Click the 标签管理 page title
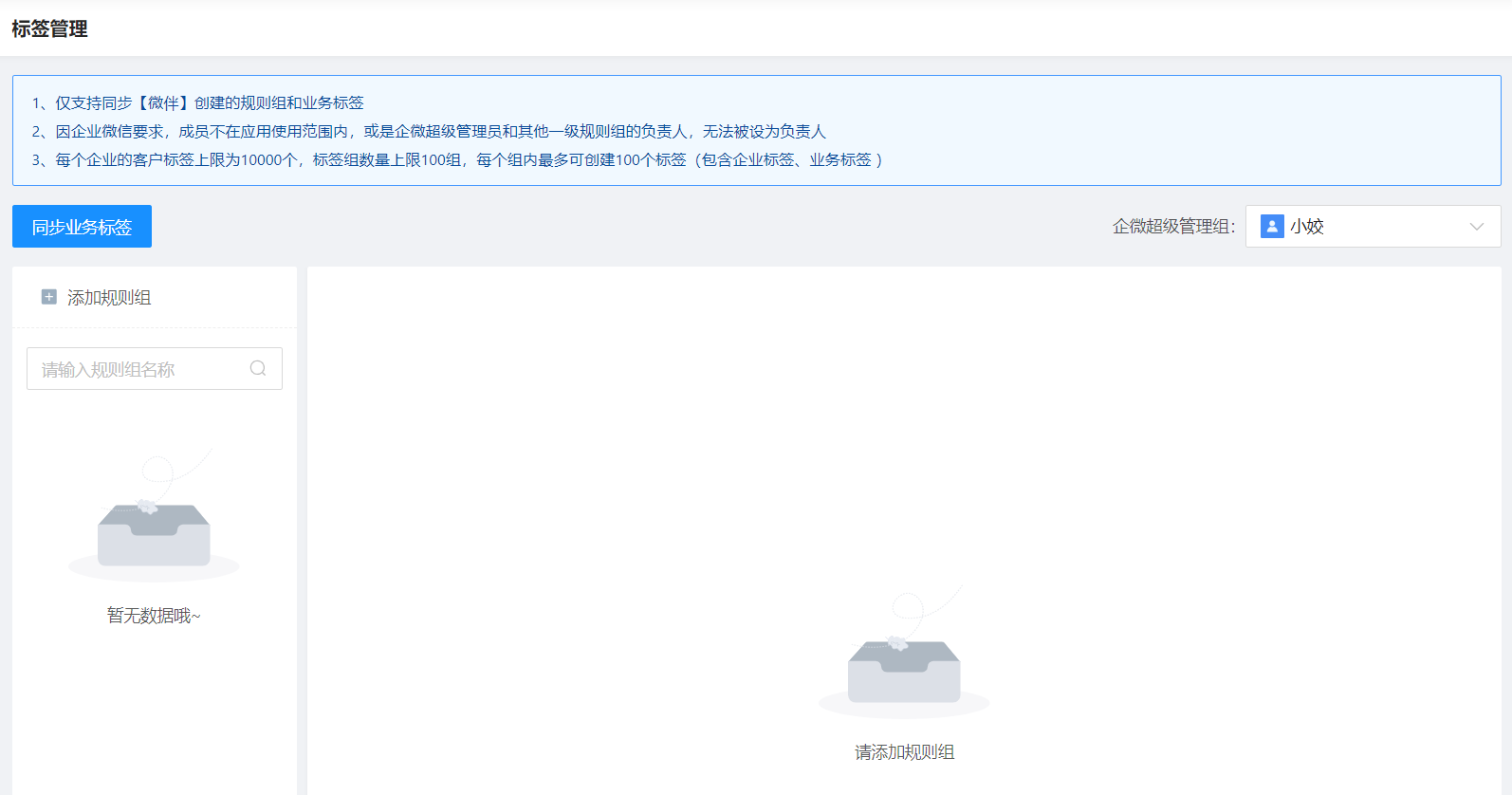Screen dimensions: 1512x795 point(50,29)
